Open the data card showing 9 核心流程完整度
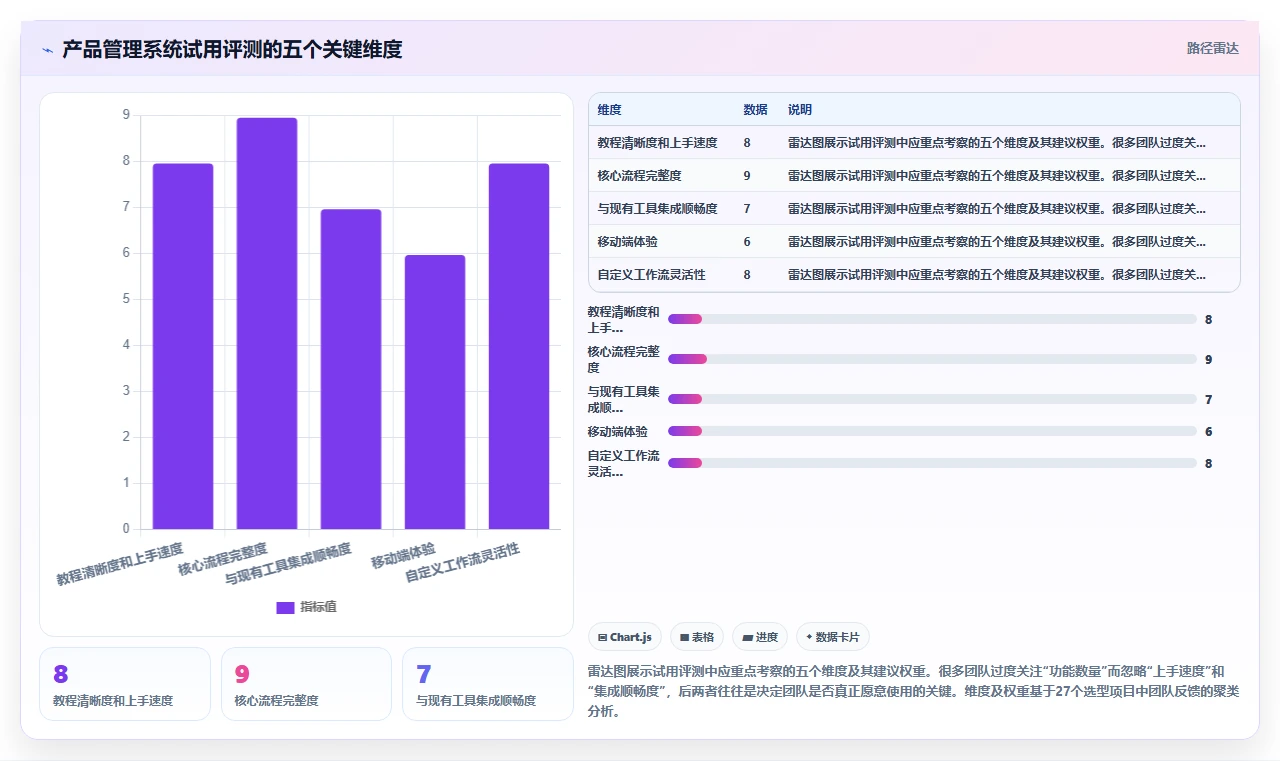1280x761 pixels. [306, 684]
